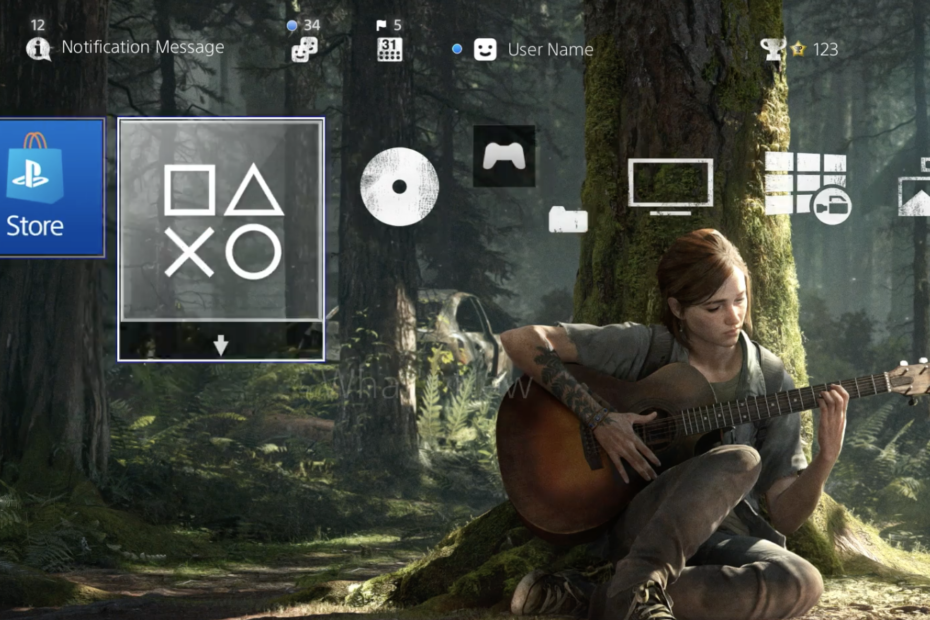
Task: Open the trophy cup icon
Action: 772,49
